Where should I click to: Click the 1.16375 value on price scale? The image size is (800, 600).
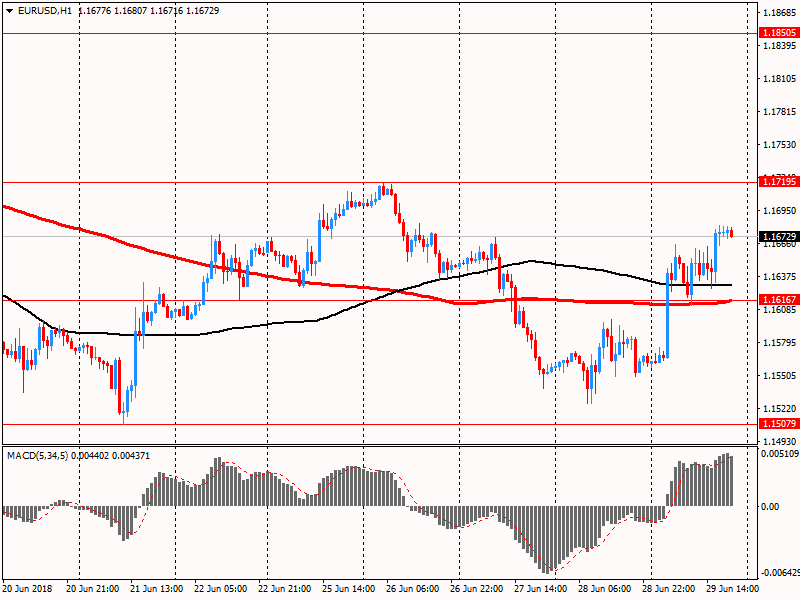(780, 277)
